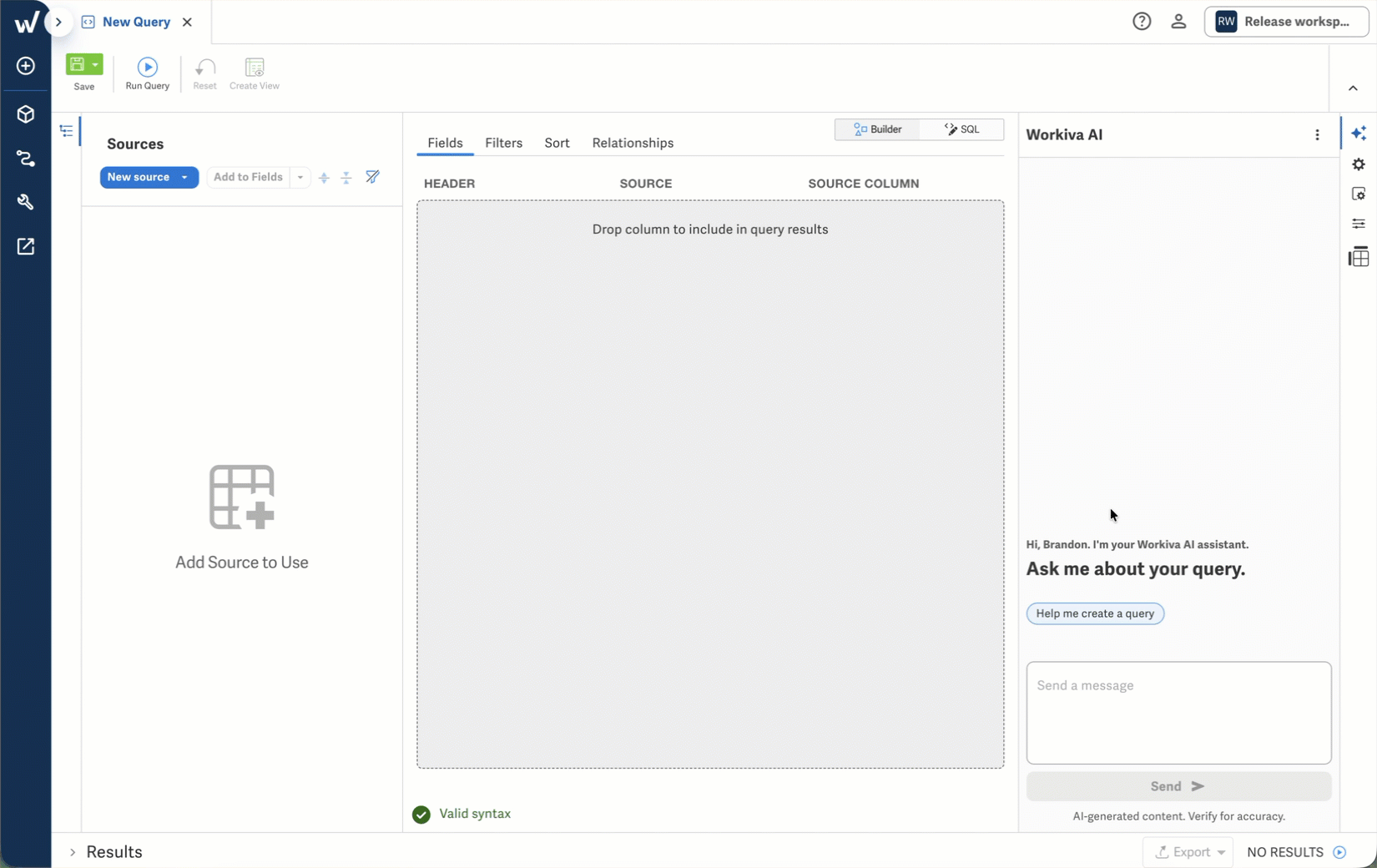This screenshot has height=868, width=1377.
Task: Click the collapse all sources icon
Action: [346, 177]
